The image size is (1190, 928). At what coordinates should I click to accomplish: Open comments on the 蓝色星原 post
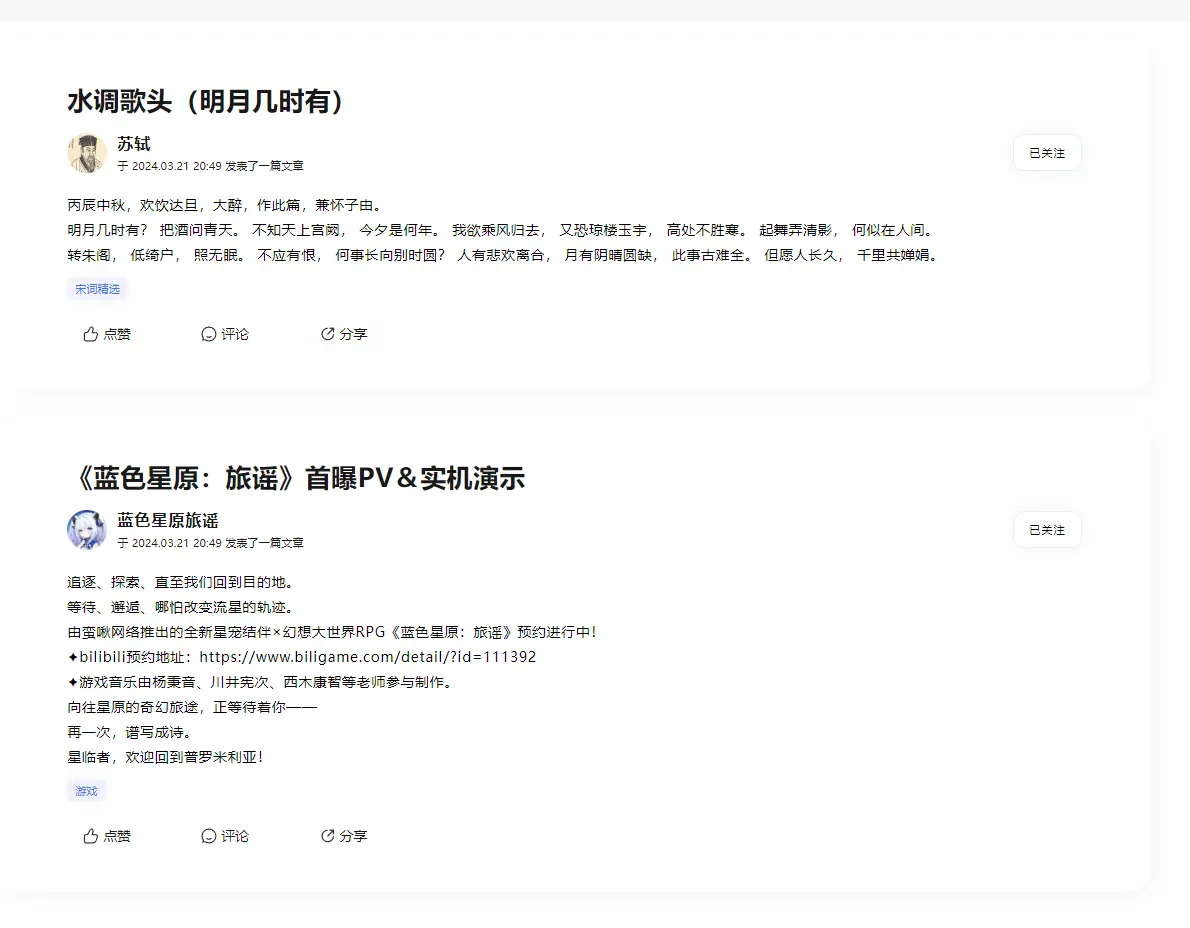pos(225,835)
